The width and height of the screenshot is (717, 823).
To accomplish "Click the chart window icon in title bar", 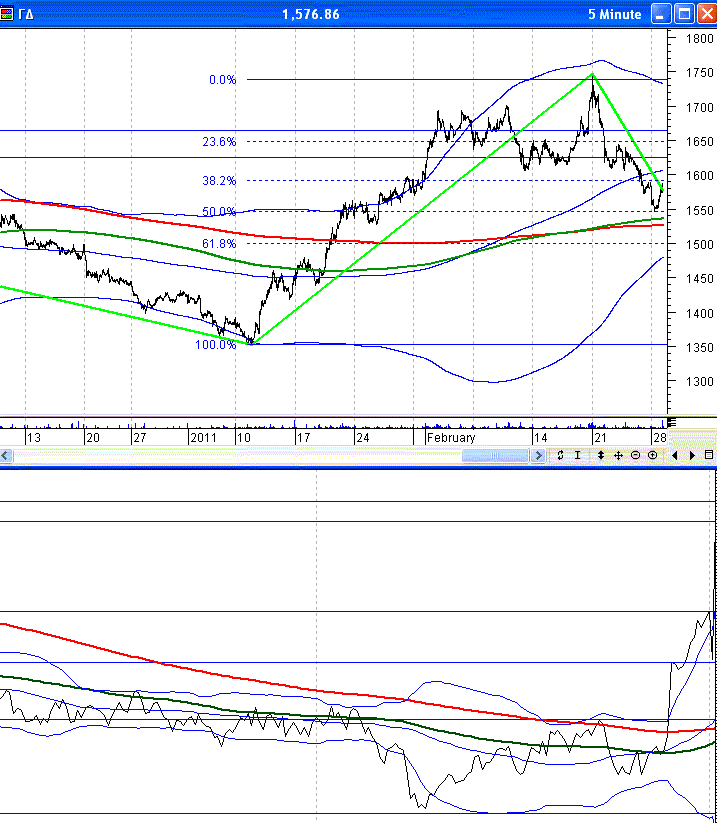I will [8, 14].
